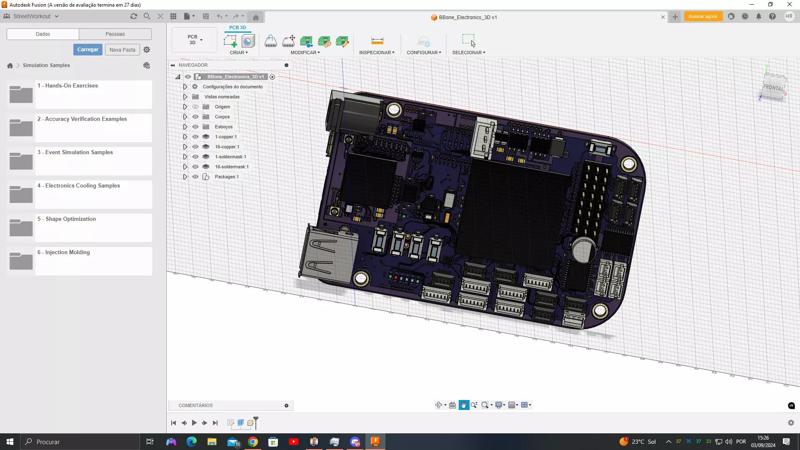
Task: Click the Carregar button
Action: click(x=88, y=49)
